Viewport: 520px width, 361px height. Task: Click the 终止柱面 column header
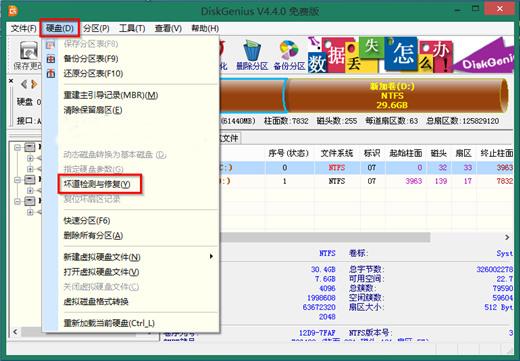point(496,153)
